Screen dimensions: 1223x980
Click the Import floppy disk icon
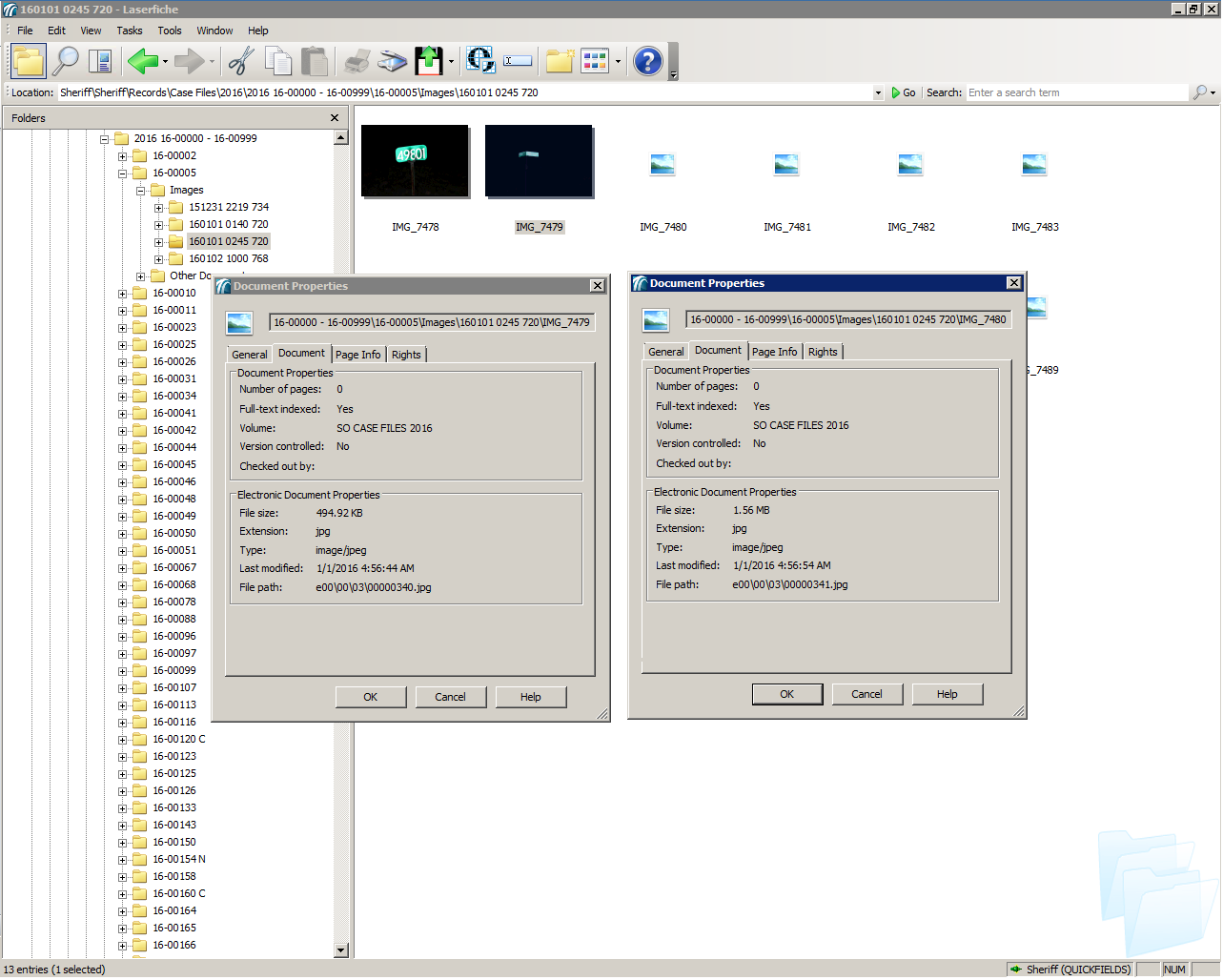[x=429, y=61]
